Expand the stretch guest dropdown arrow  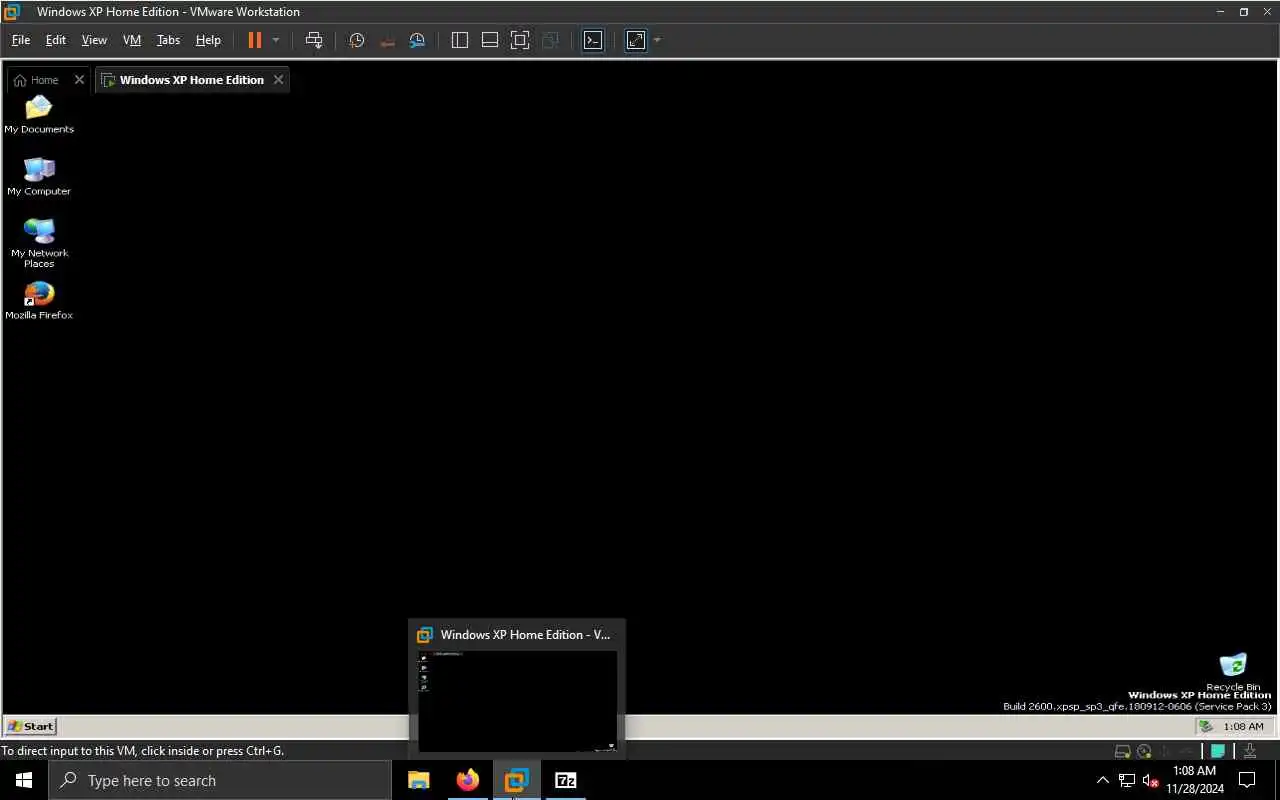(657, 40)
